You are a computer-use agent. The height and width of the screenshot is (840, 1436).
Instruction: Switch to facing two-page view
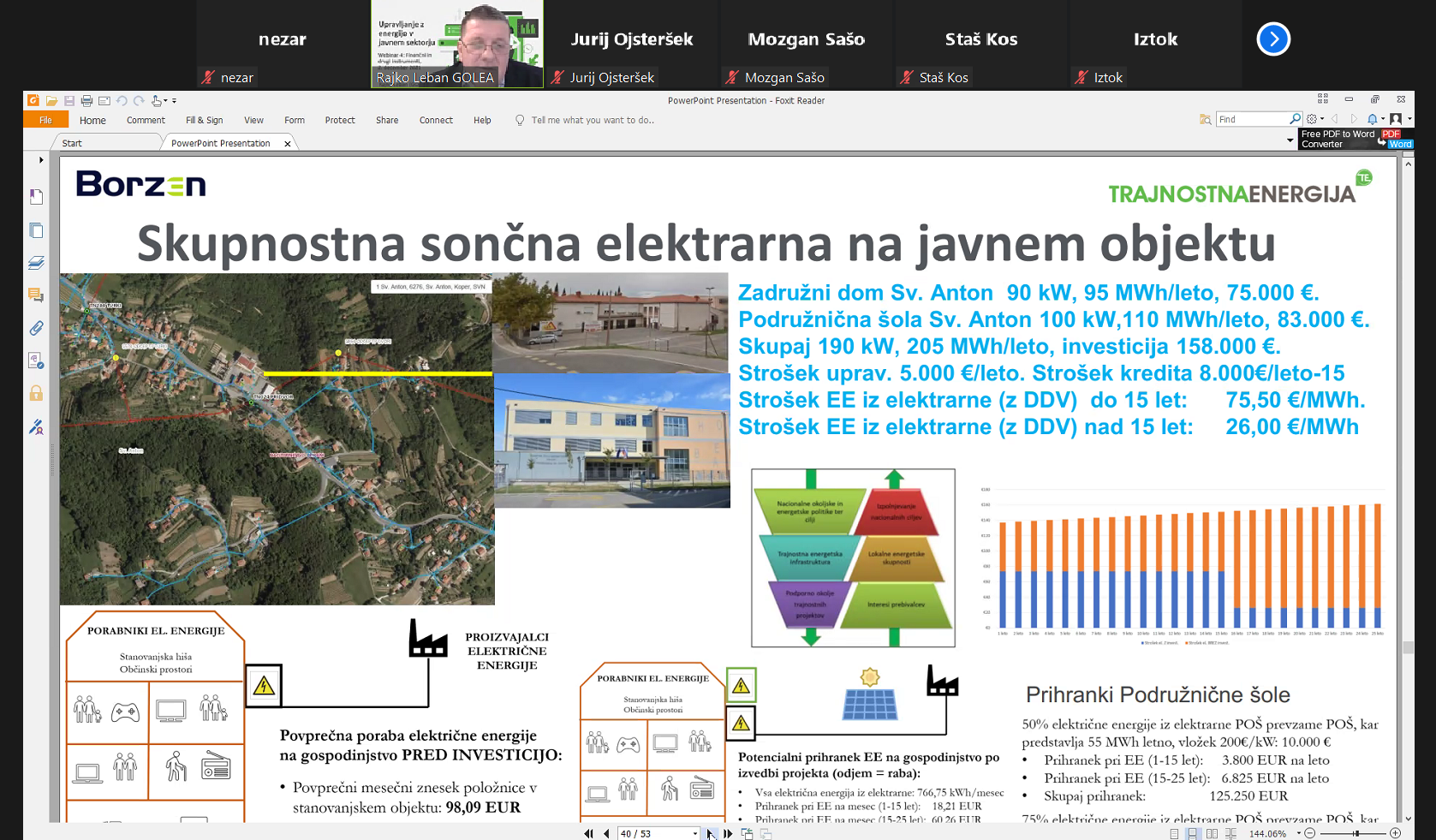(1212, 833)
